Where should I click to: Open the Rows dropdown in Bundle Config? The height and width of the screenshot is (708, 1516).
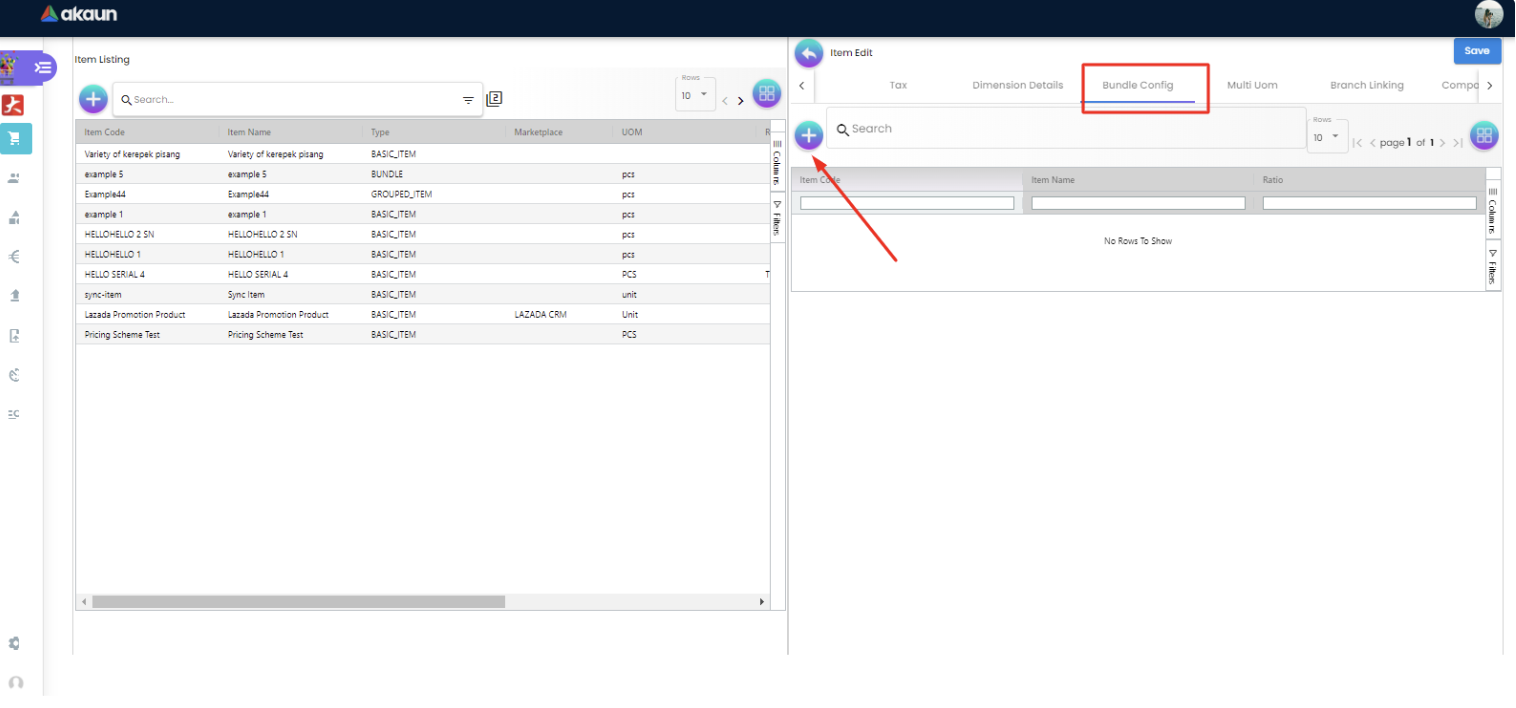point(1327,137)
